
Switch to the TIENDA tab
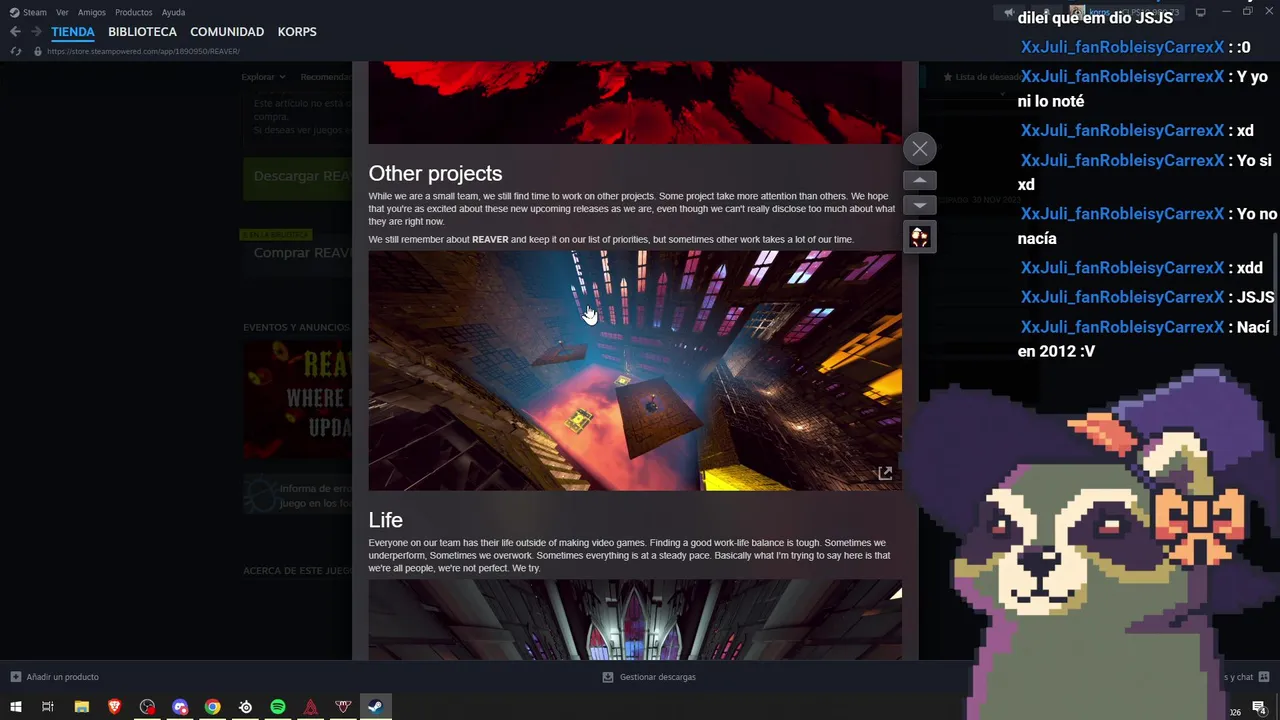point(73,32)
